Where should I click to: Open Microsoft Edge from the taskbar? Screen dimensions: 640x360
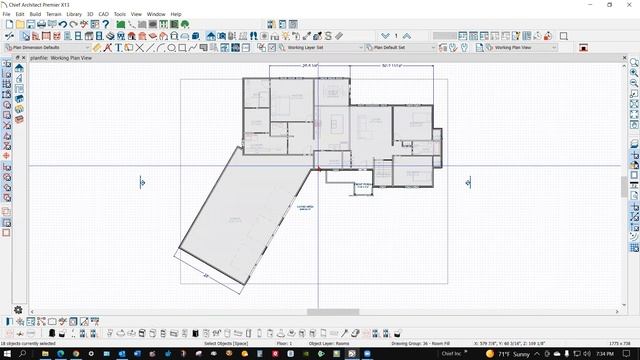coord(60,353)
